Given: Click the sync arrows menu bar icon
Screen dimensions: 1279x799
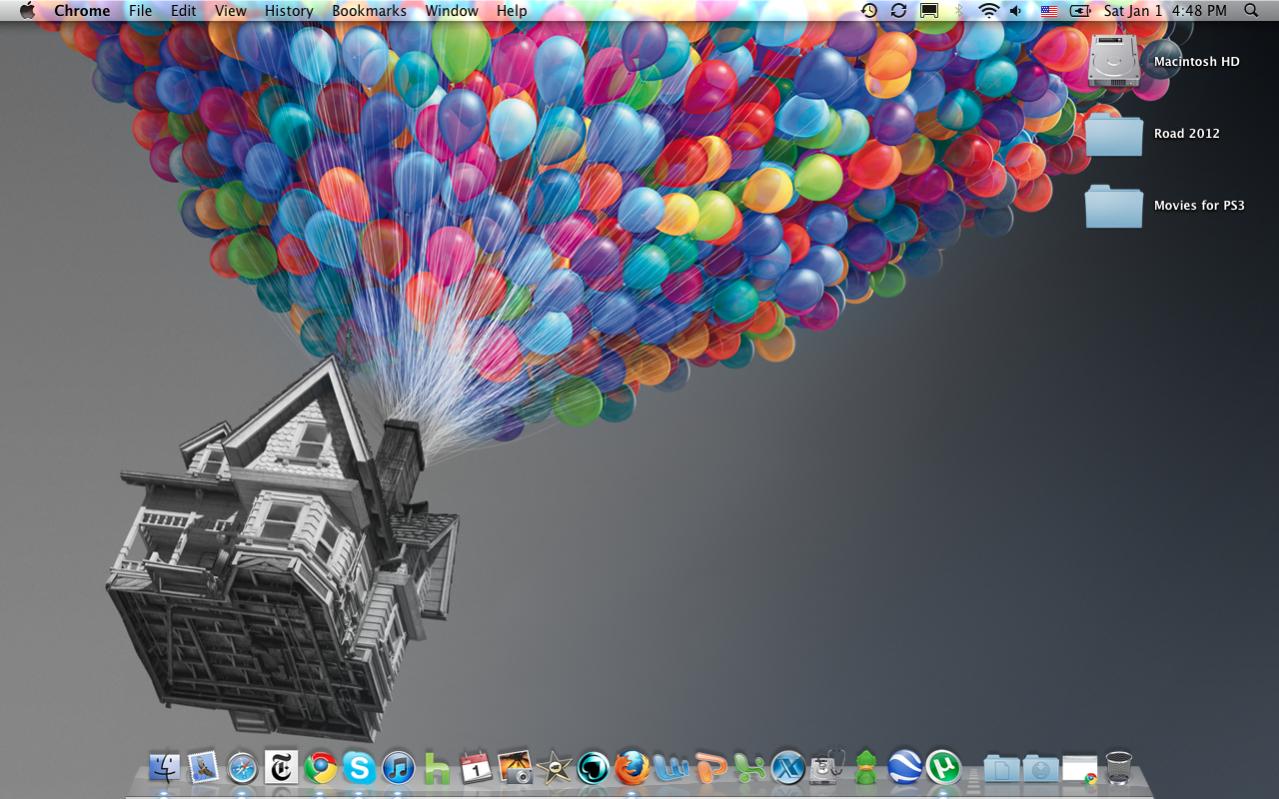Looking at the screenshot, I should (899, 11).
